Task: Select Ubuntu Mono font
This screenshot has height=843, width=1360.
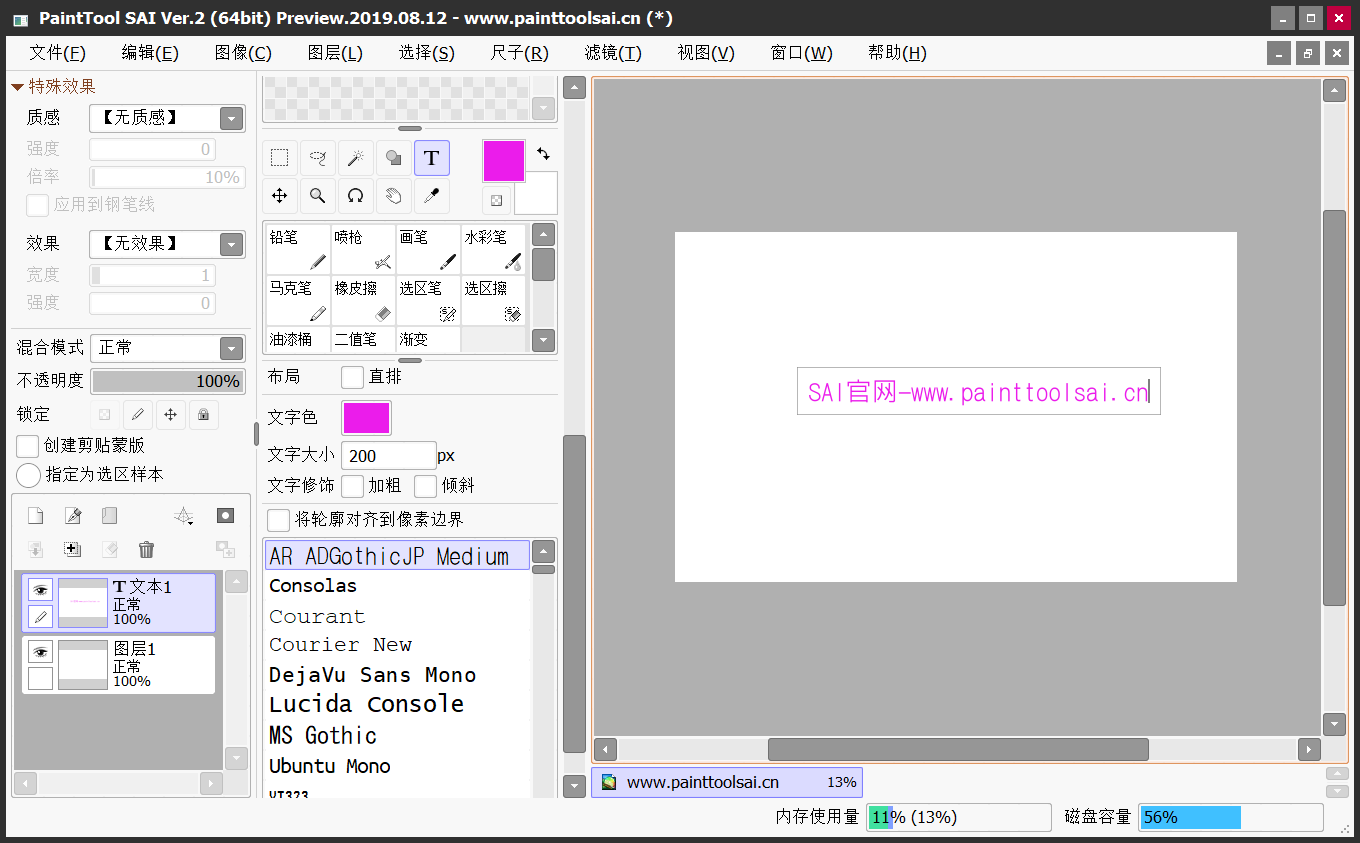Action: click(x=329, y=766)
